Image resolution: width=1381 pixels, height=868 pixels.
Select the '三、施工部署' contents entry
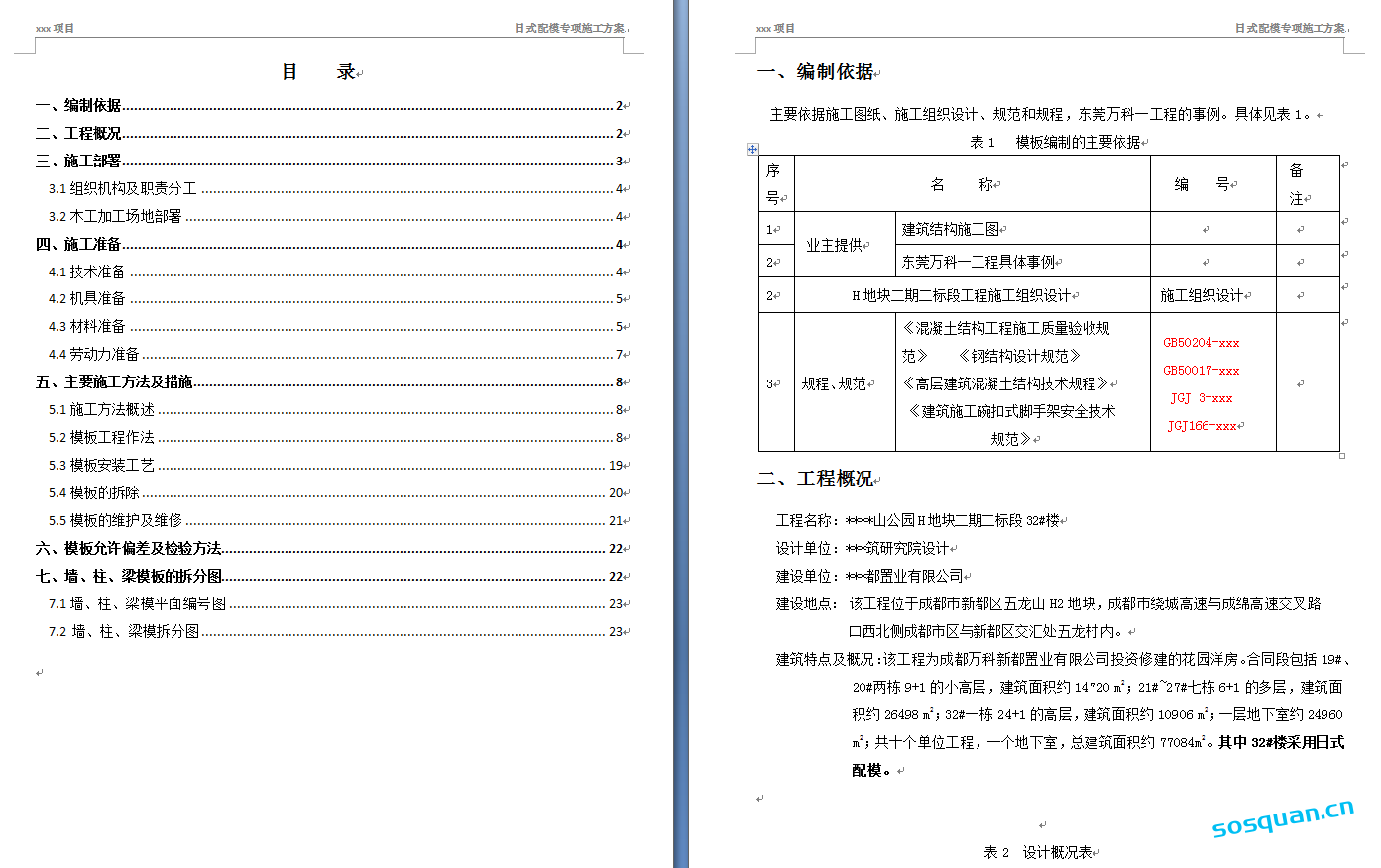[79, 161]
